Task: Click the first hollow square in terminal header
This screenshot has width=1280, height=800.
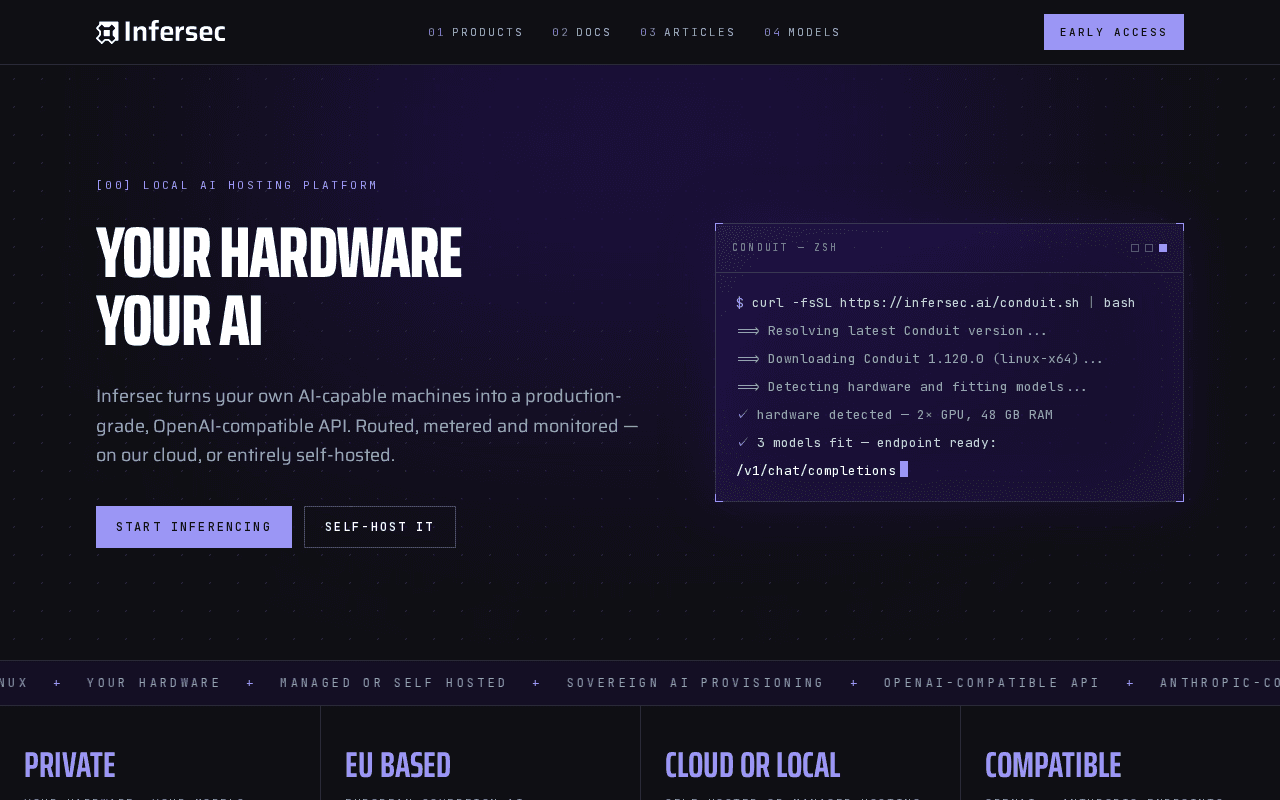Action: point(1135,248)
